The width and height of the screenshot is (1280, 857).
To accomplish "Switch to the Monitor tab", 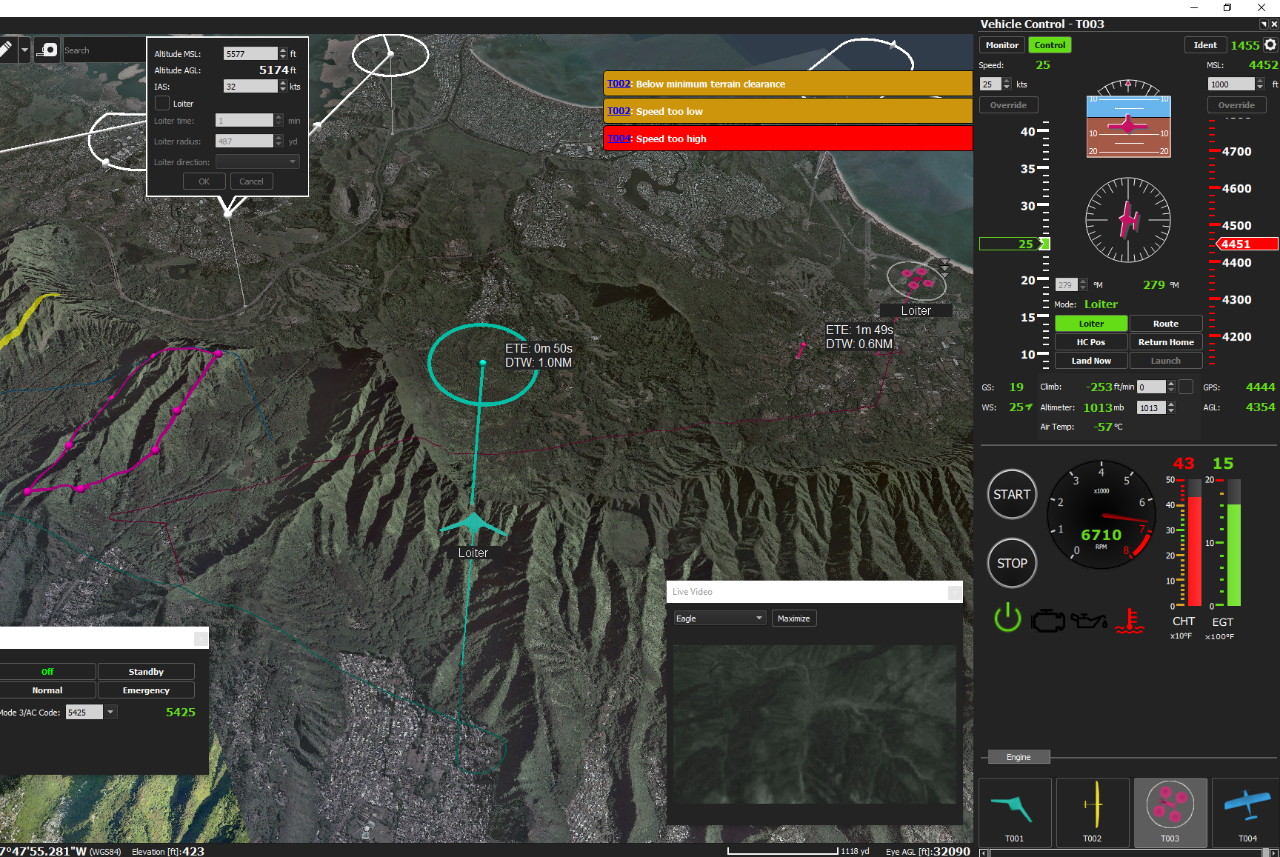I will point(1002,45).
